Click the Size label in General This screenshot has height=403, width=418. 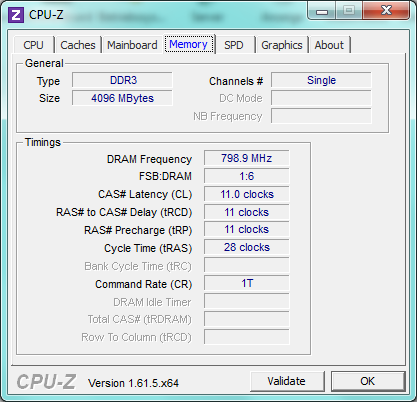(49, 98)
